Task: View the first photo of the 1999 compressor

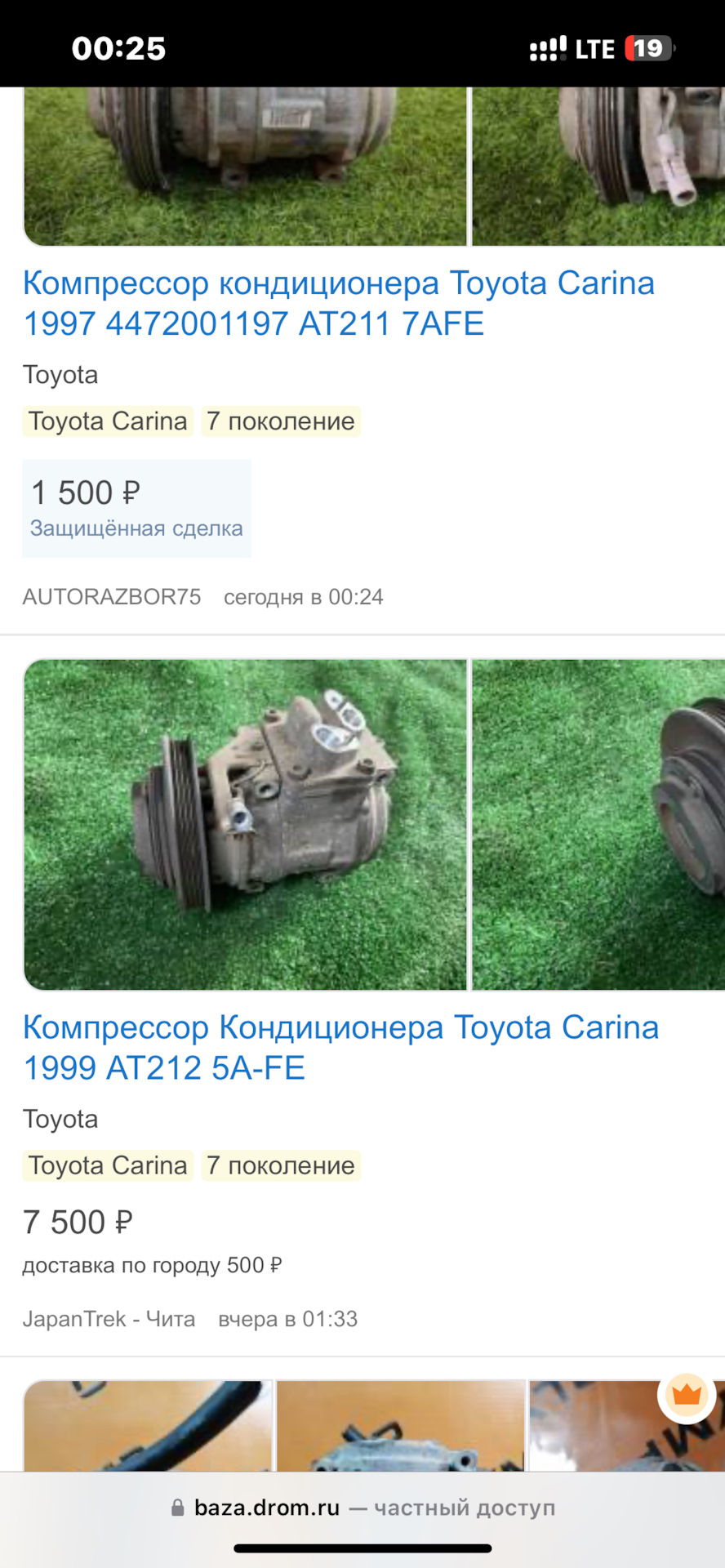Action: click(x=245, y=825)
